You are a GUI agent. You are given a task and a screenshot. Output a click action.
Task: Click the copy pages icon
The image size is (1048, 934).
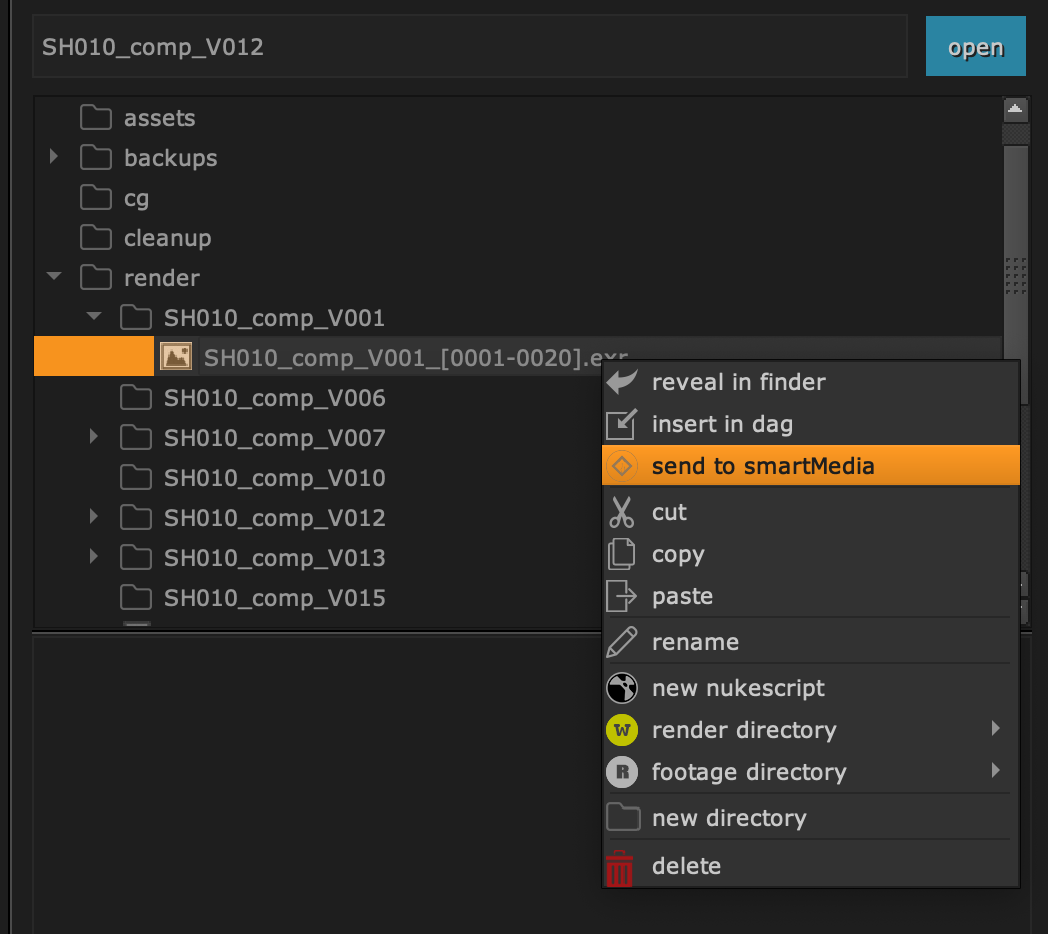click(622, 554)
